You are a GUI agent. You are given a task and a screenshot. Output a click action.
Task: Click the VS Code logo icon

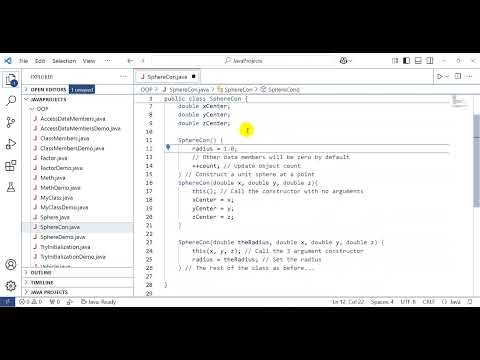8,61
